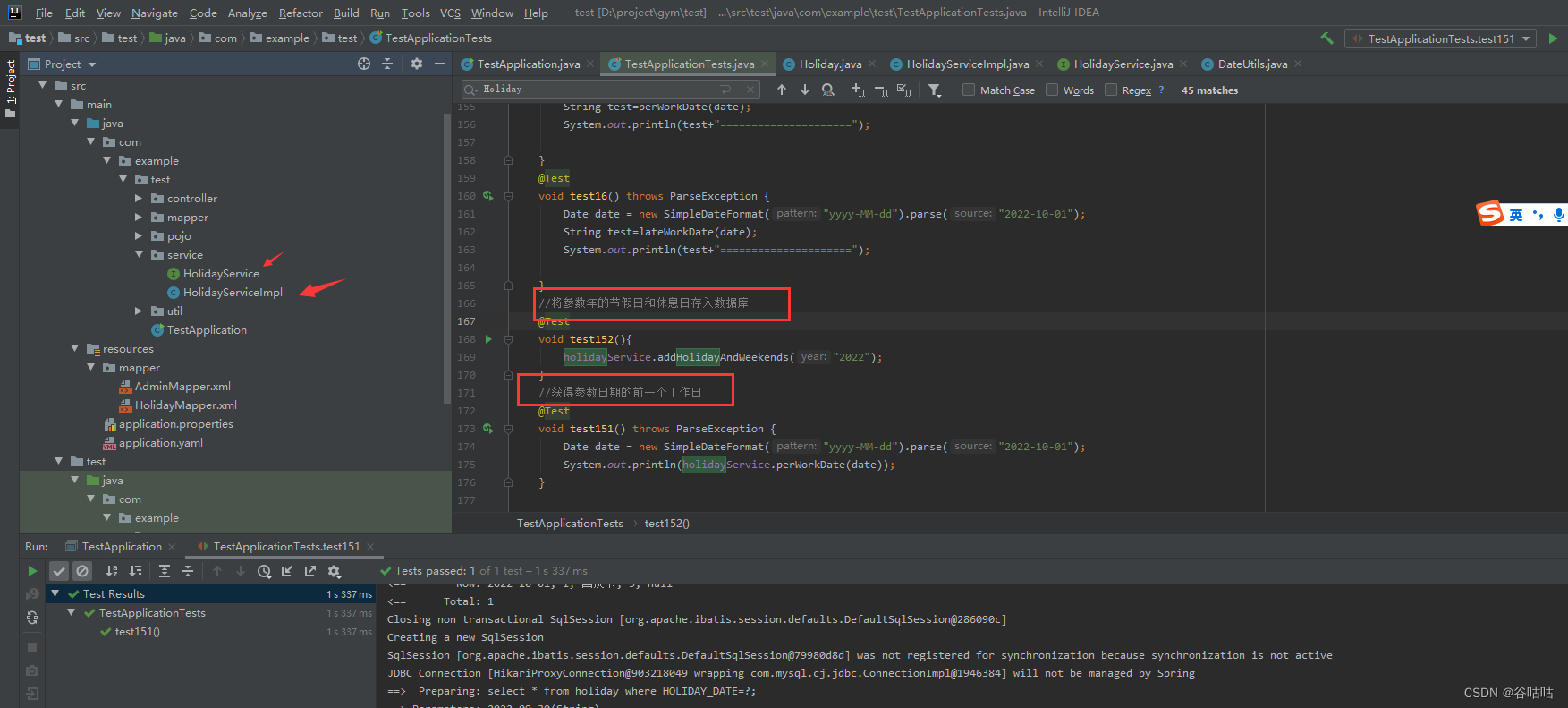Sort test results by duration
Viewport: 1568px width, 708px height.
pyautogui.click(x=135, y=571)
